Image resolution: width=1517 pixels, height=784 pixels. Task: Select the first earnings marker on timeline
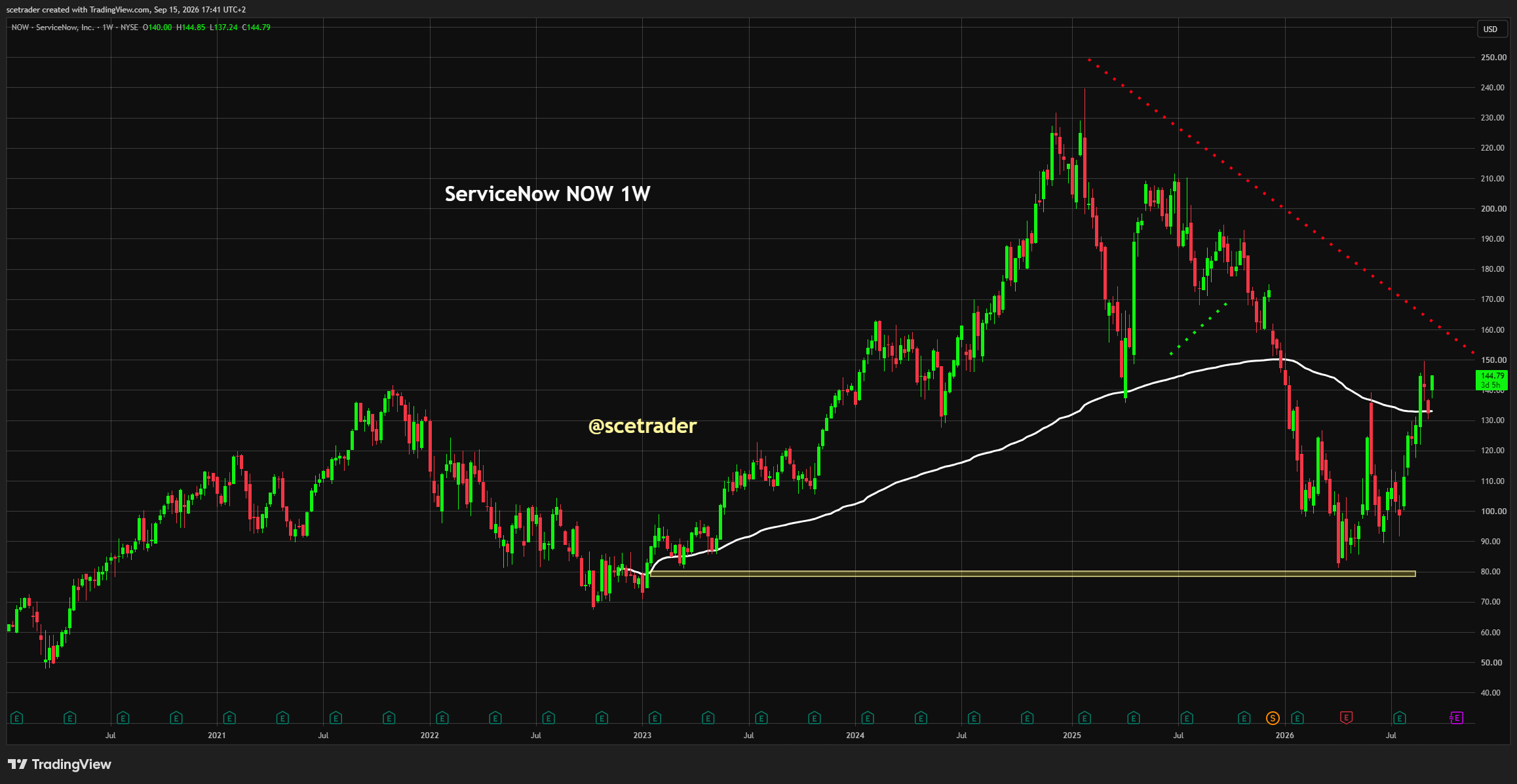(x=17, y=719)
